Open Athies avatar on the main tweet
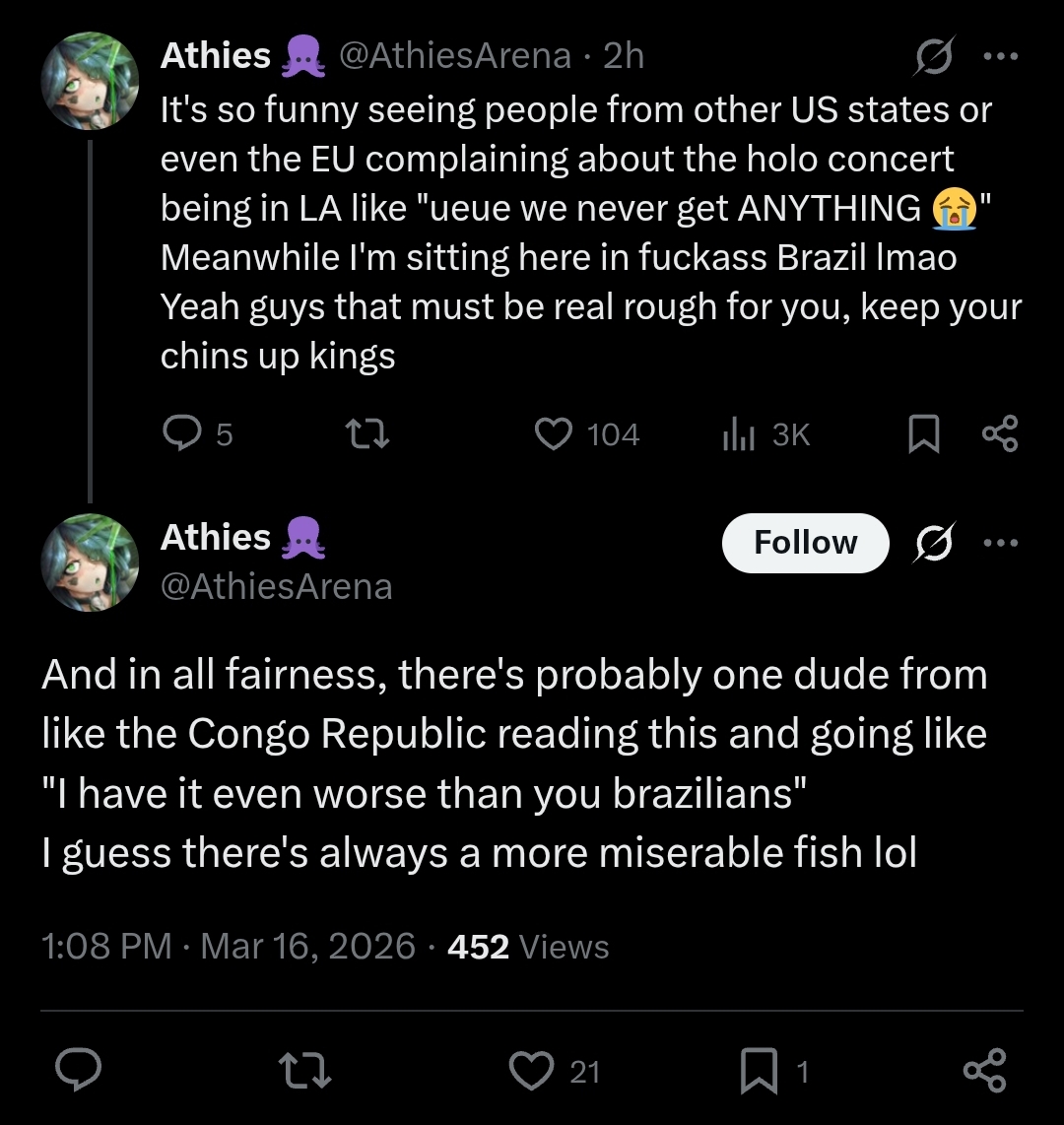The height and width of the screenshot is (1125, 1064). coord(90,562)
